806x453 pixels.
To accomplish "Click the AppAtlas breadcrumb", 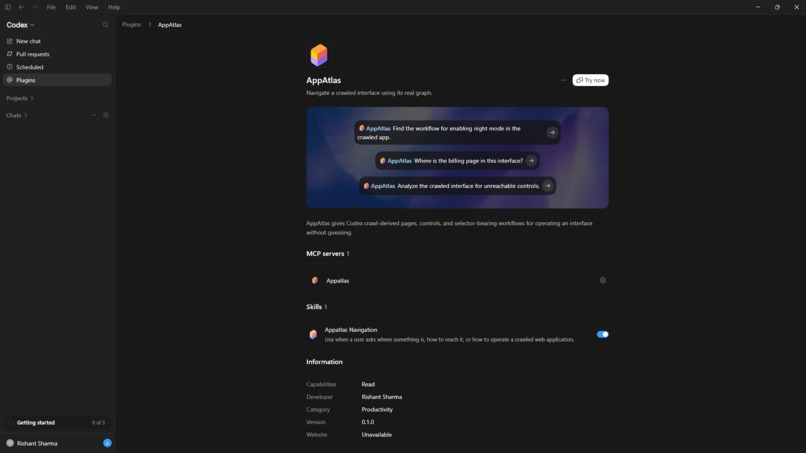I will coord(170,25).
